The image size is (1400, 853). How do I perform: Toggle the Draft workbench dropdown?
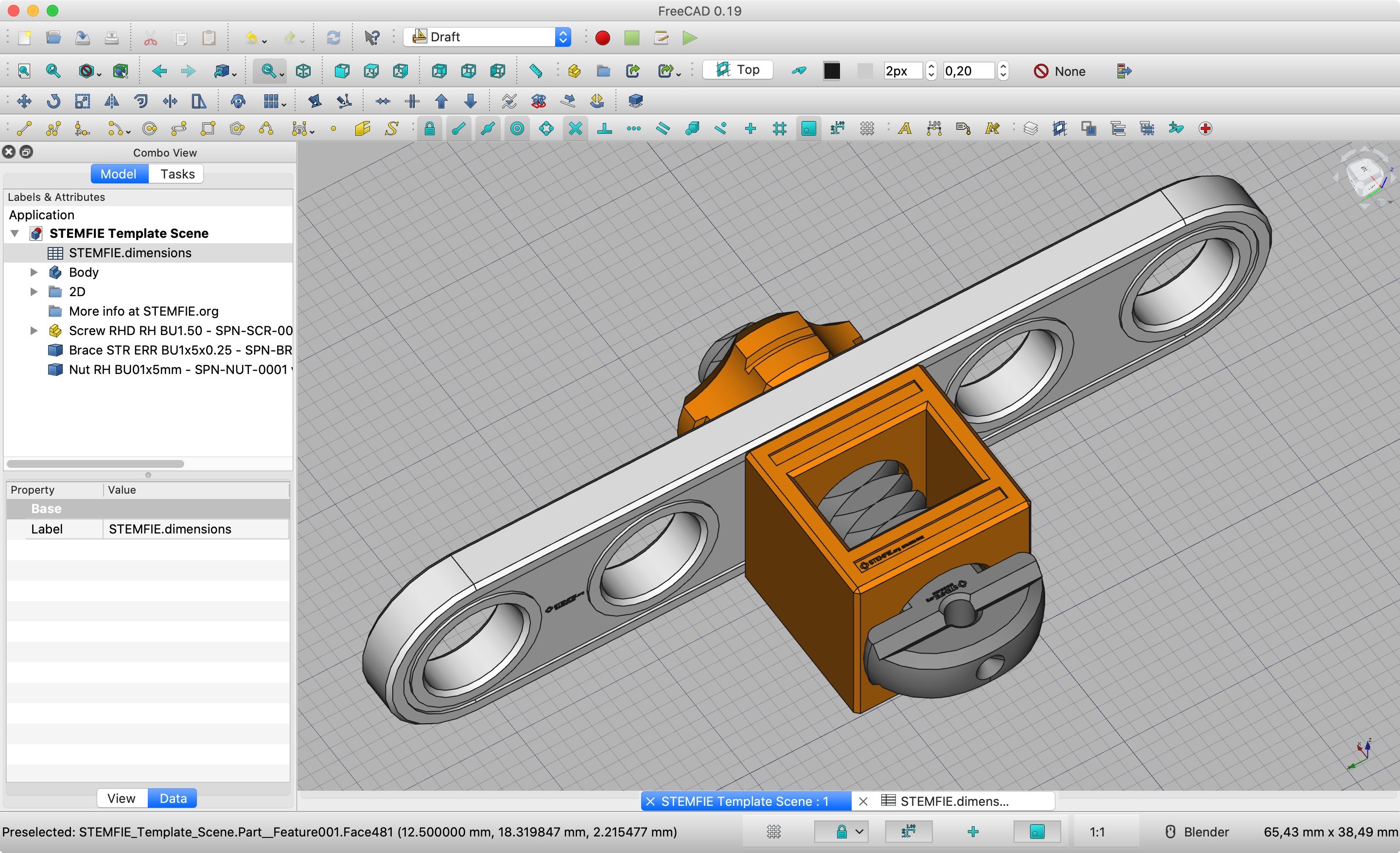pyautogui.click(x=562, y=38)
